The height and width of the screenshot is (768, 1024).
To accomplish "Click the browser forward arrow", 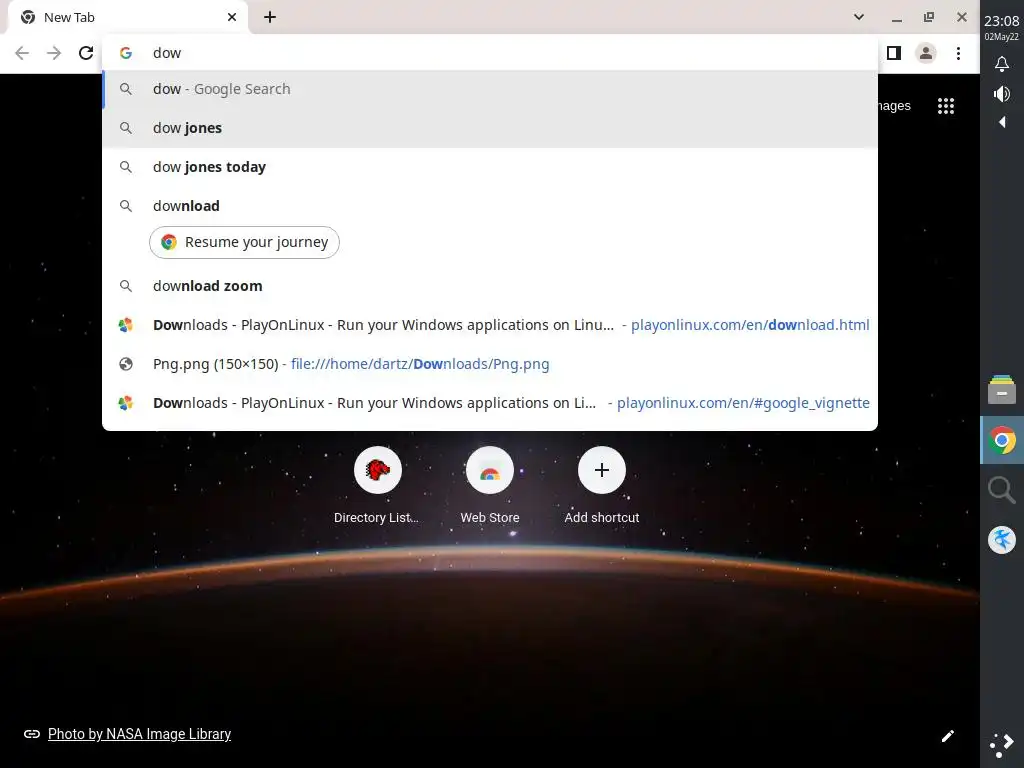I will [54, 53].
